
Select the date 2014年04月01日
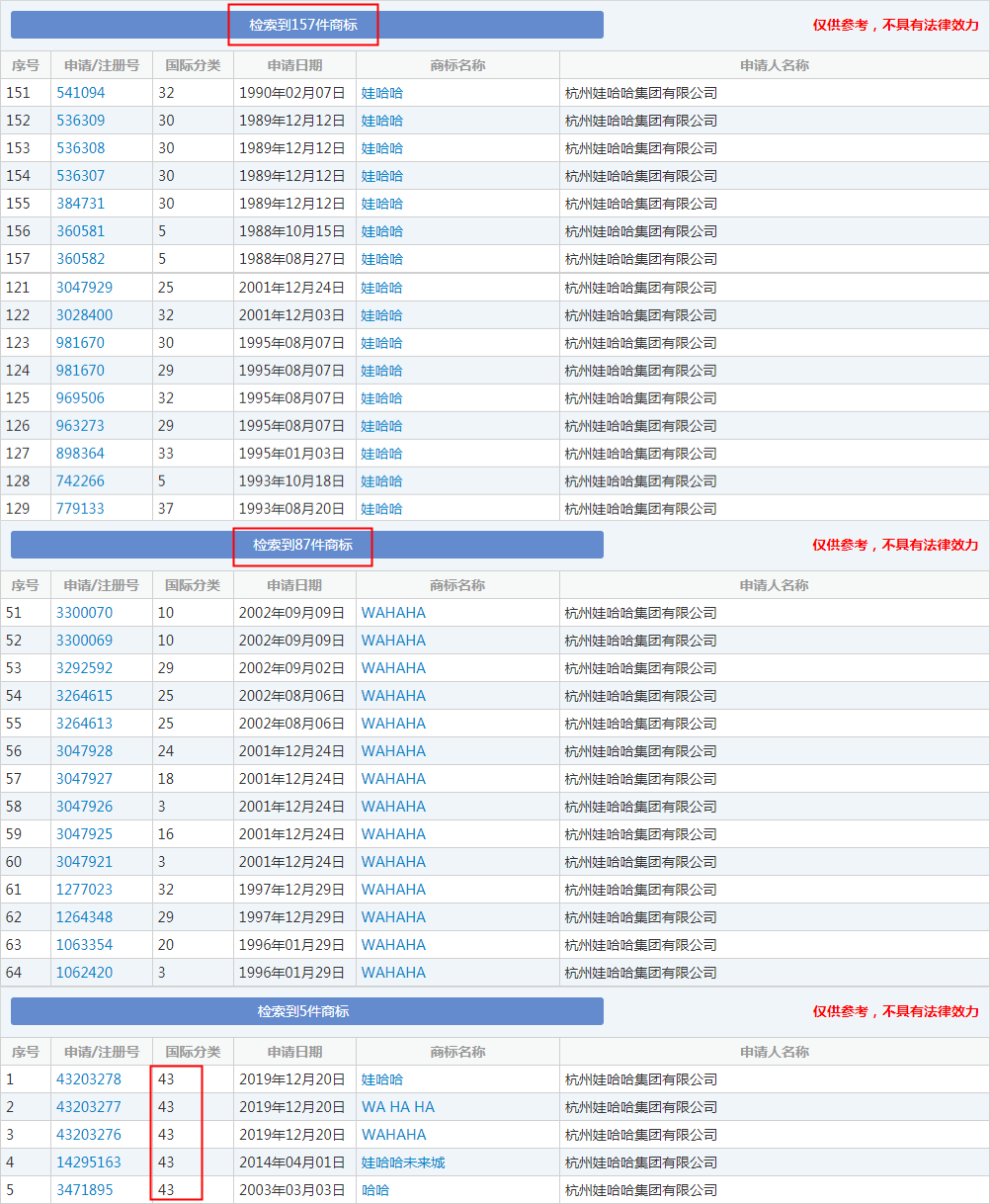coord(292,1162)
